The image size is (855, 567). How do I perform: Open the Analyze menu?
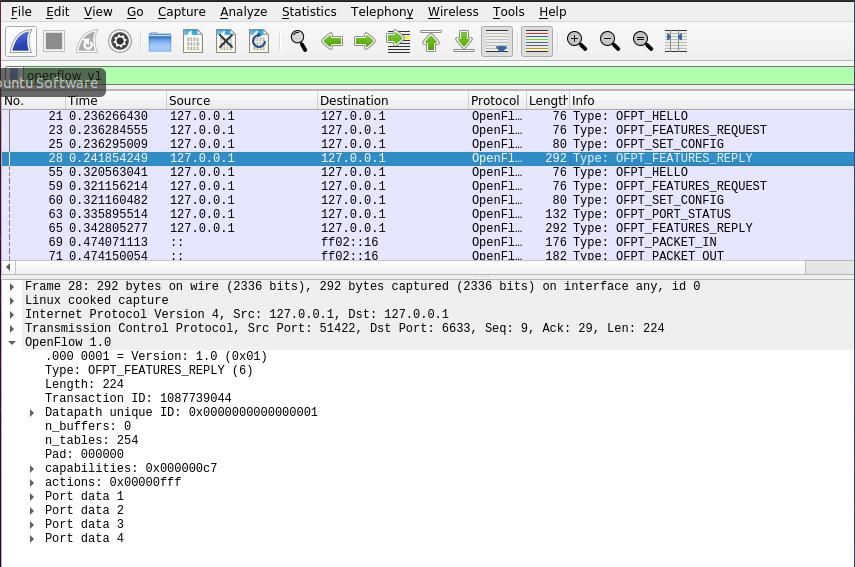[243, 11]
